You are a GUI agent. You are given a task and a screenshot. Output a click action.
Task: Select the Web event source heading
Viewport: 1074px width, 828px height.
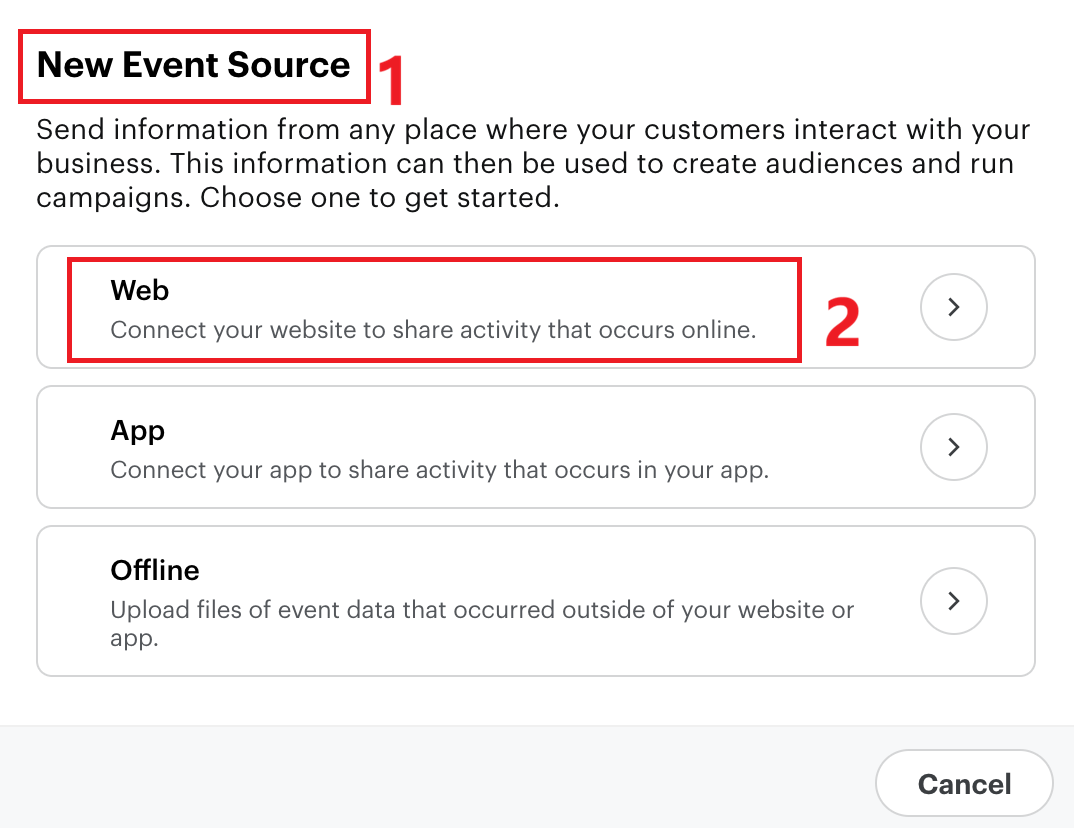click(x=140, y=291)
